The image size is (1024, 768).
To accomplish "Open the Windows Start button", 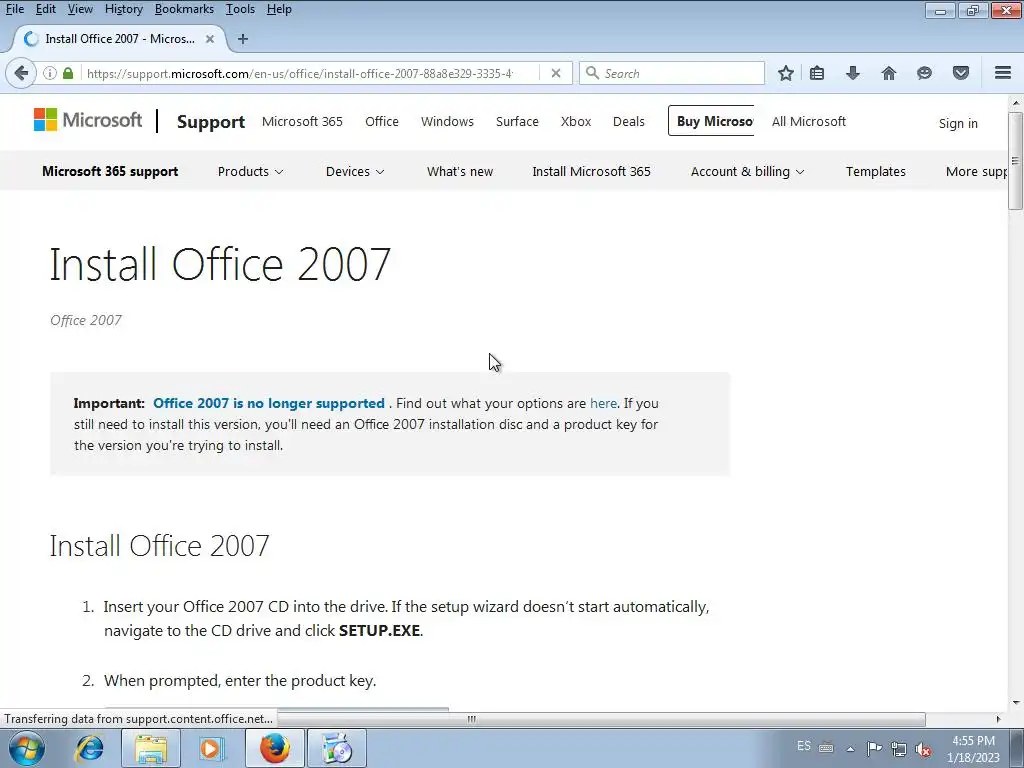I will [27, 748].
